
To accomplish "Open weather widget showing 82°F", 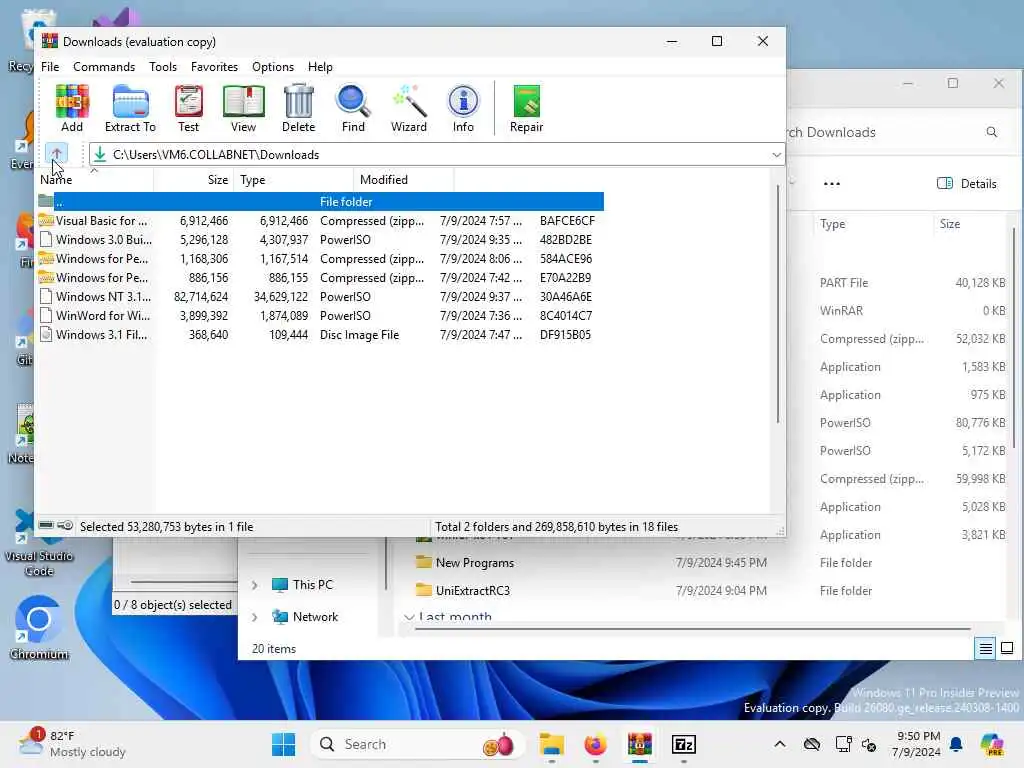I will click(71, 744).
